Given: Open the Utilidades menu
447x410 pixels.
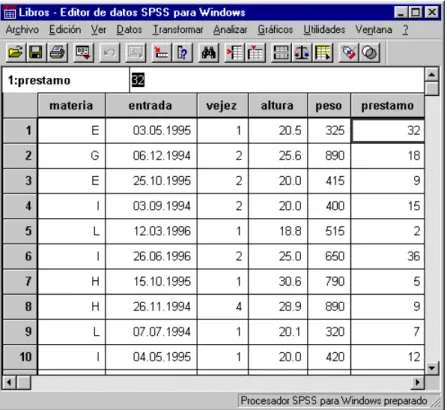Looking at the screenshot, I should [x=324, y=30].
